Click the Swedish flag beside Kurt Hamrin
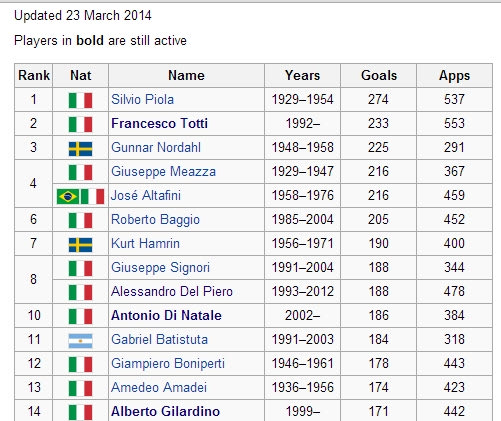Screen dimensions: 501x421 click(x=80, y=245)
